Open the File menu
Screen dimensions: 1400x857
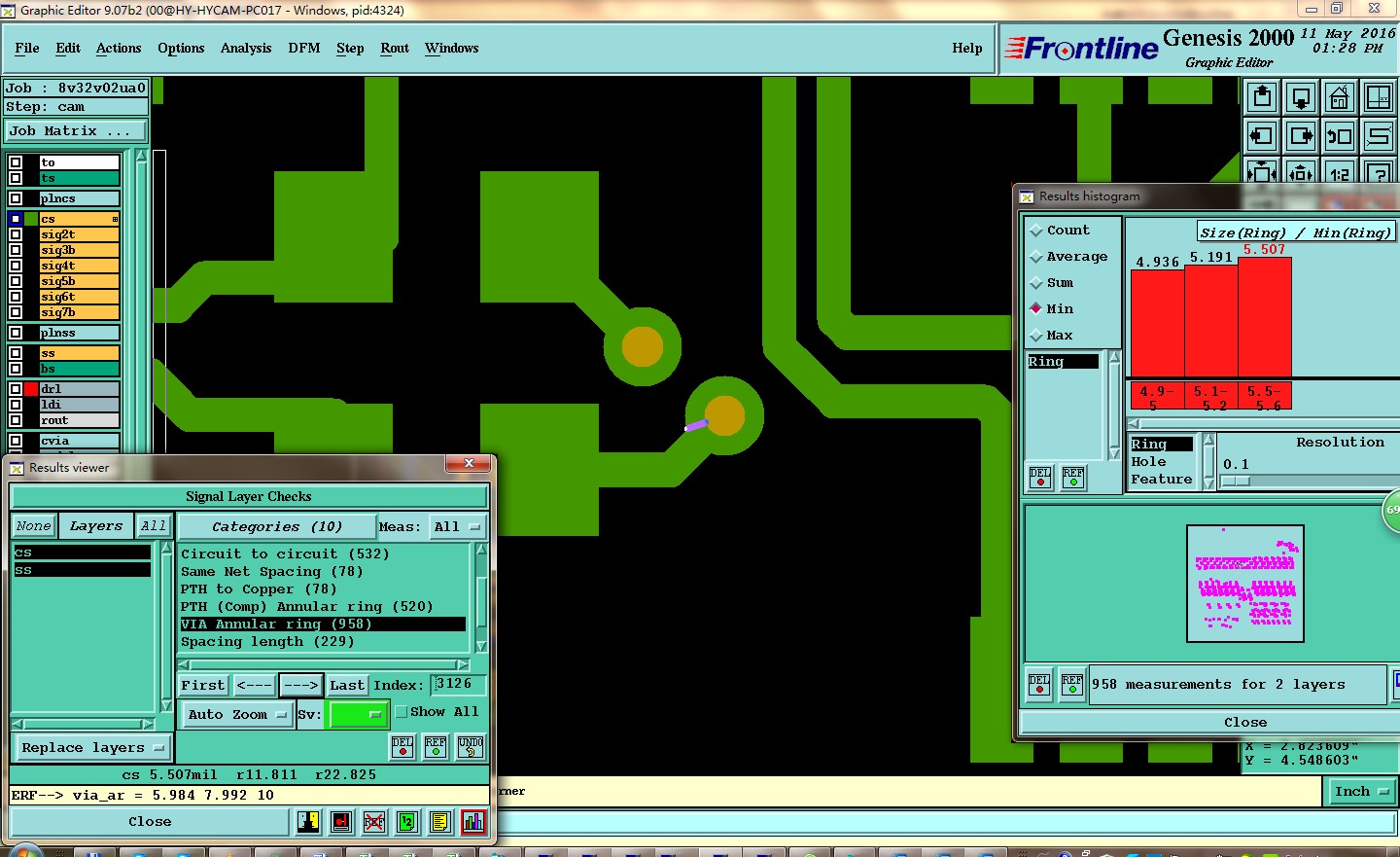(x=27, y=49)
